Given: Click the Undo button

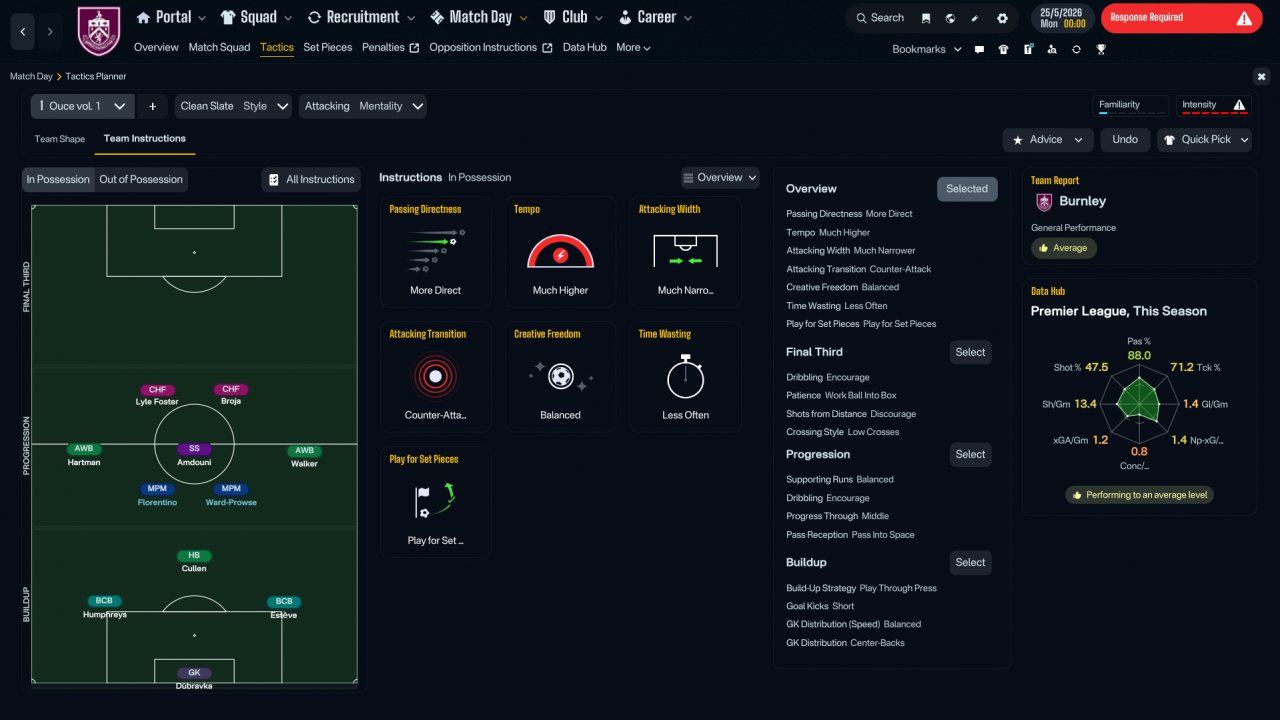Looking at the screenshot, I should (1125, 140).
